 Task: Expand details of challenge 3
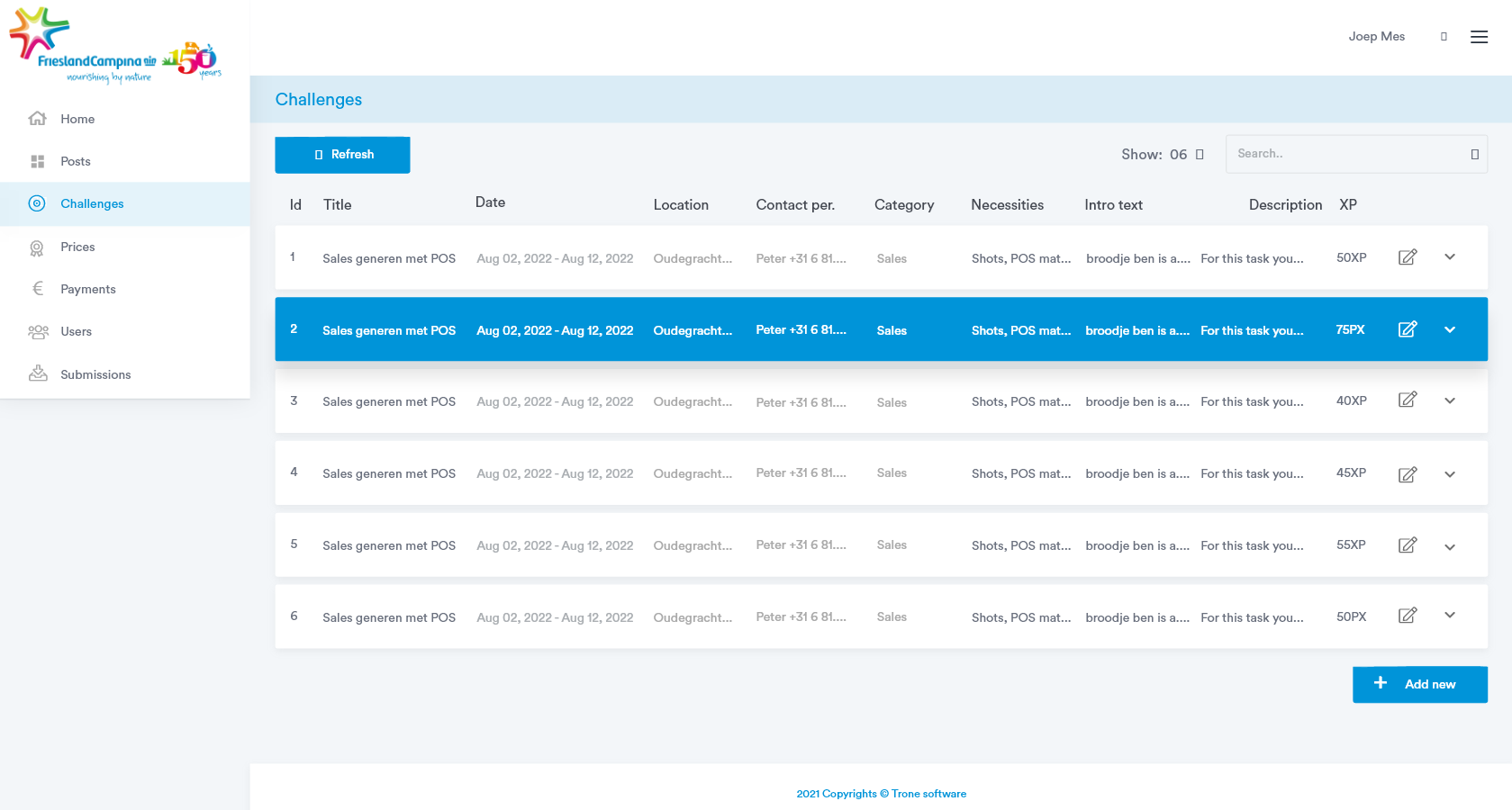pyautogui.click(x=1450, y=401)
